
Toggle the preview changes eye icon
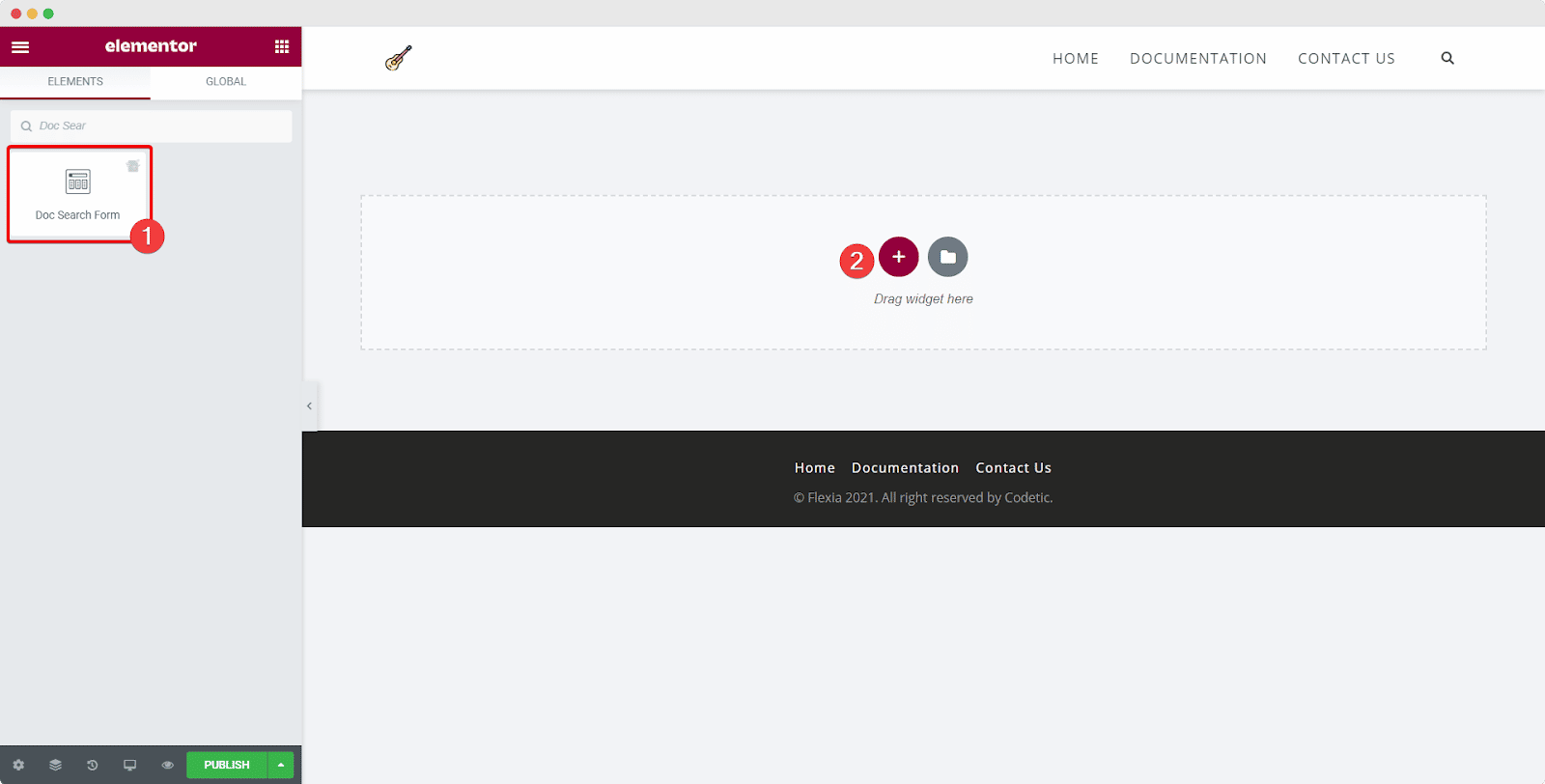click(x=167, y=765)
